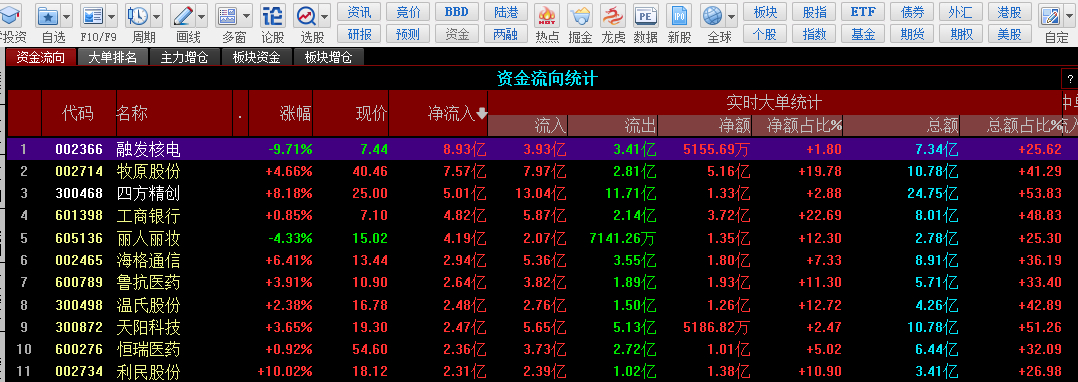
Task: Sort by the 现价 column header
Action: pyautogui.click(x=371, y=113)
